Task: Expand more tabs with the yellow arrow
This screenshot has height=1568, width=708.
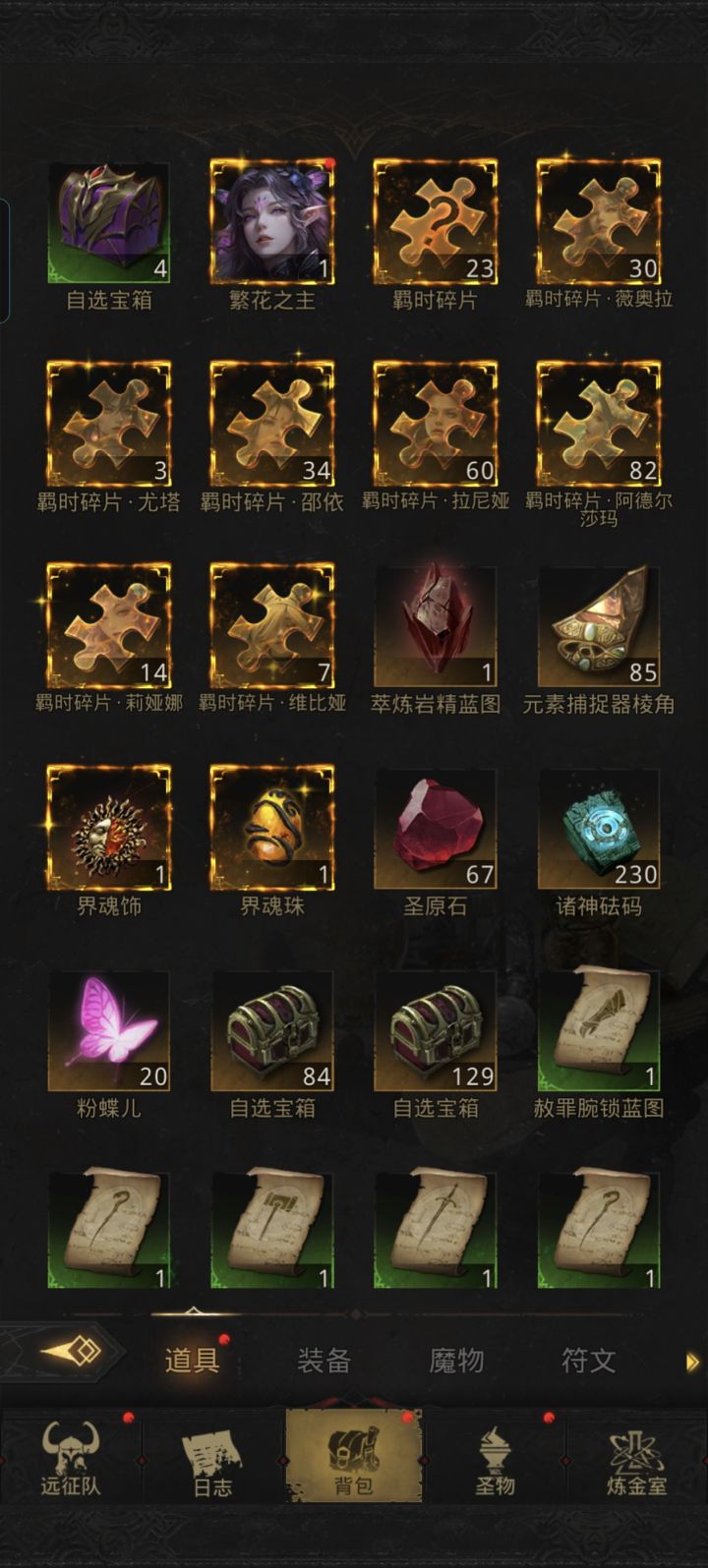Action: tap(692, 1362)
